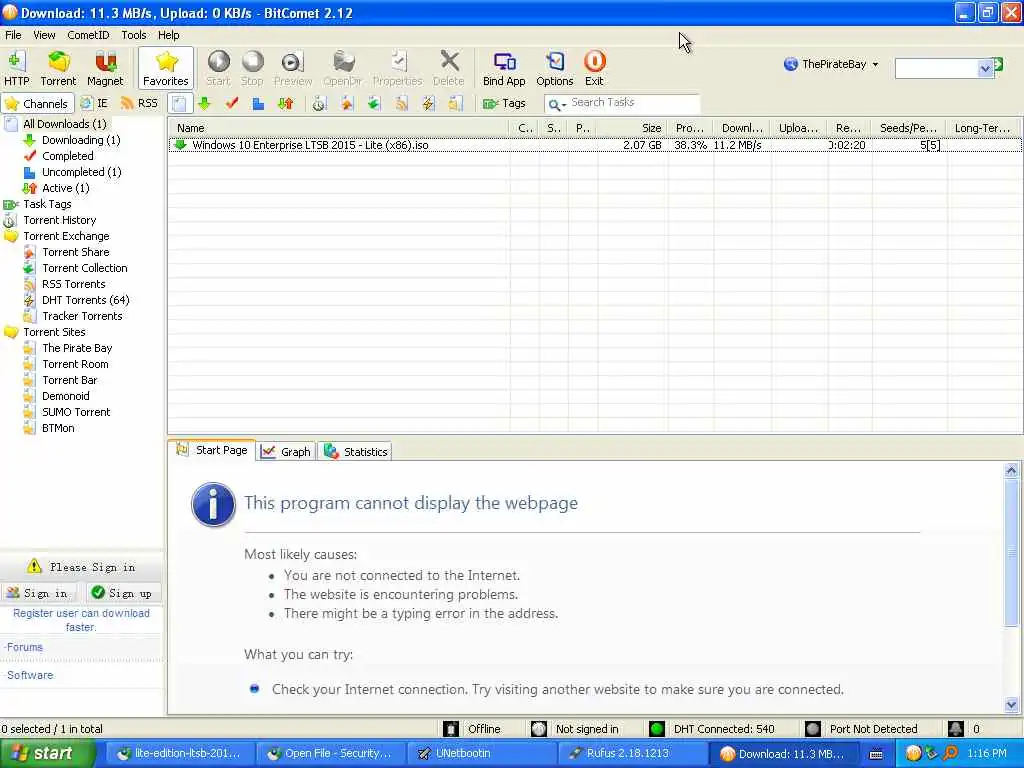Switch to the Channels sidebar tab
1024x768 pixels.
37,103
